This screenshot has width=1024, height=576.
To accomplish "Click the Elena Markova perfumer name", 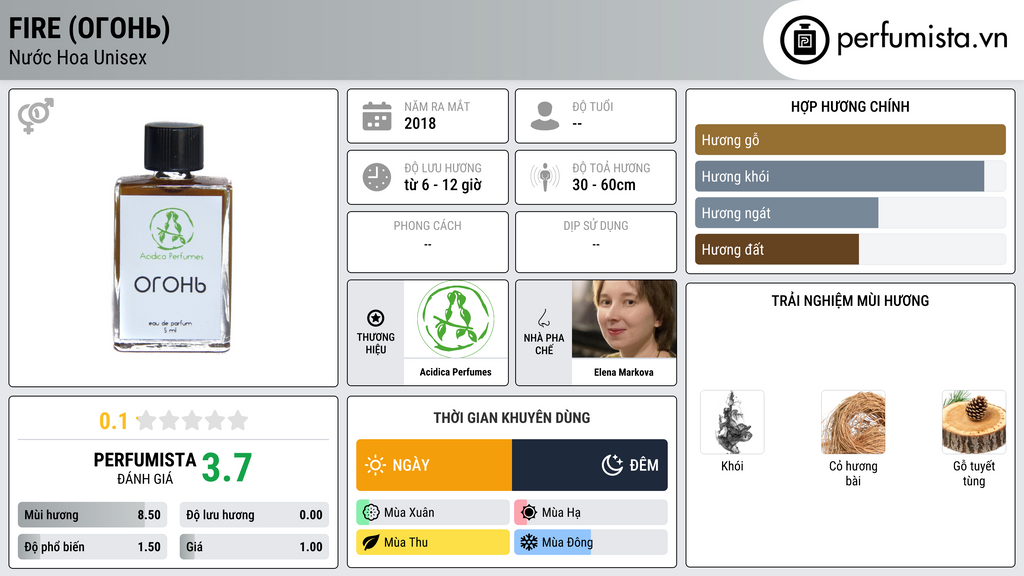I will 624,372.
